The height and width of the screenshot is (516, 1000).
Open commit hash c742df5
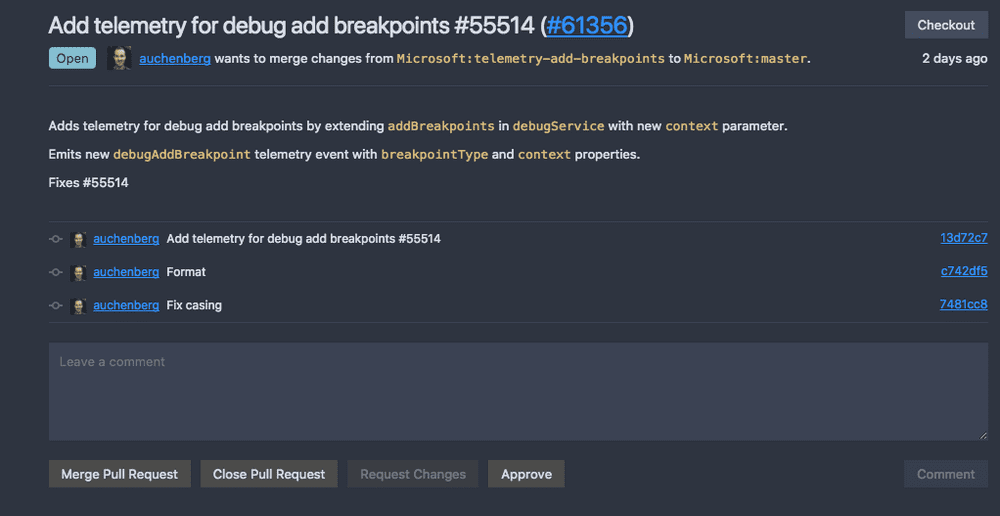pos(963,271)
